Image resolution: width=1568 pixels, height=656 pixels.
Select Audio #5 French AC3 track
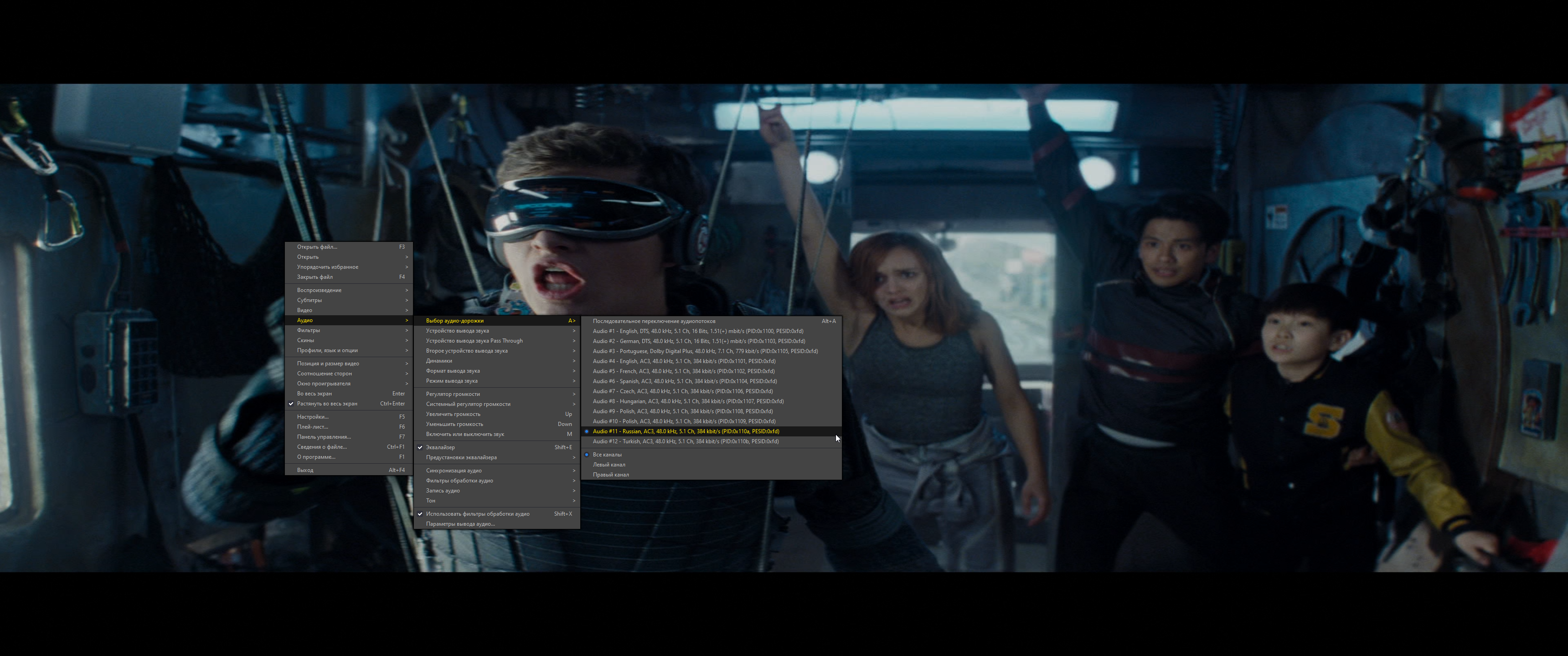coord(712,371)
